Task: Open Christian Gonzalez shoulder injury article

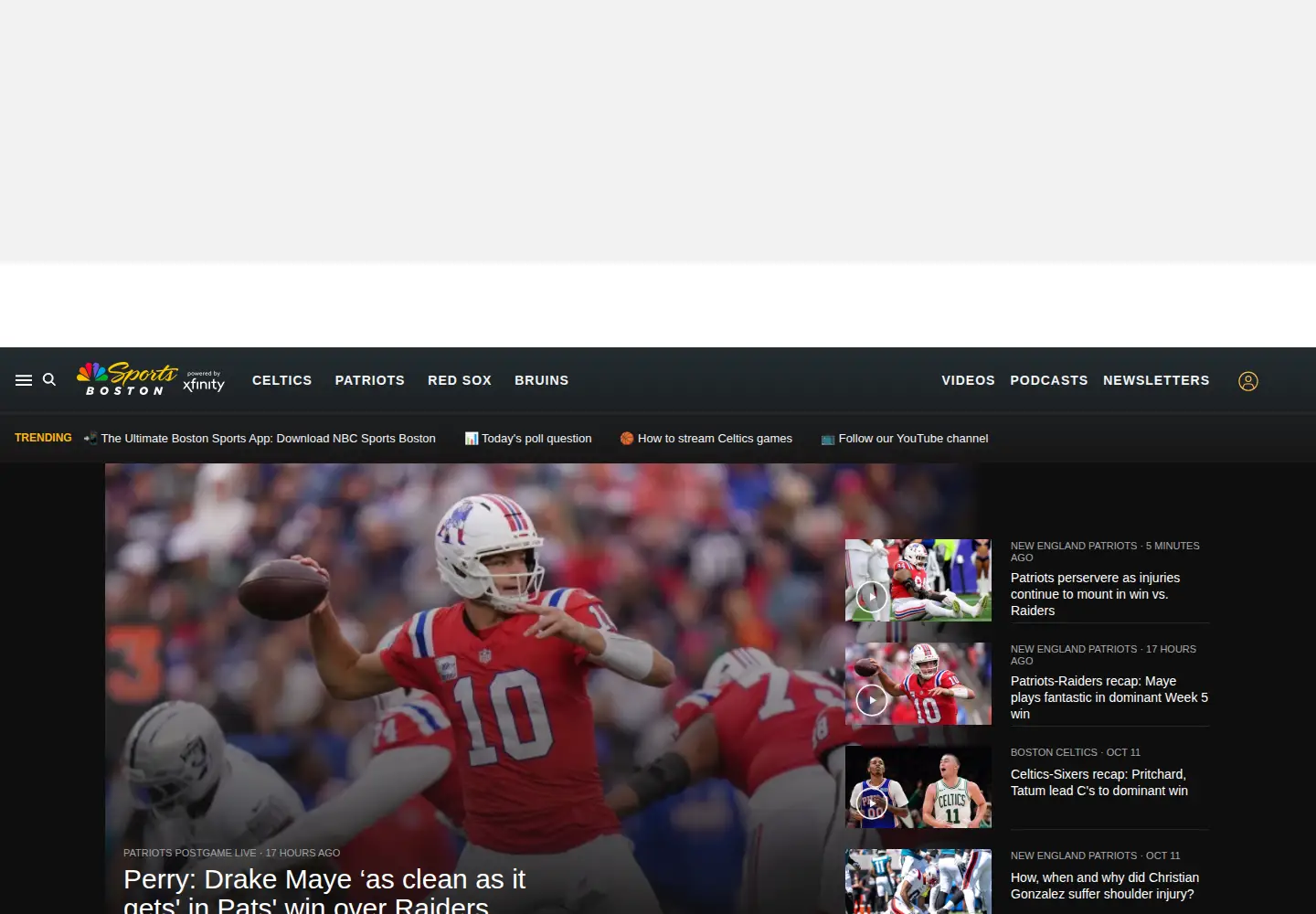Action: point(1105,886)
